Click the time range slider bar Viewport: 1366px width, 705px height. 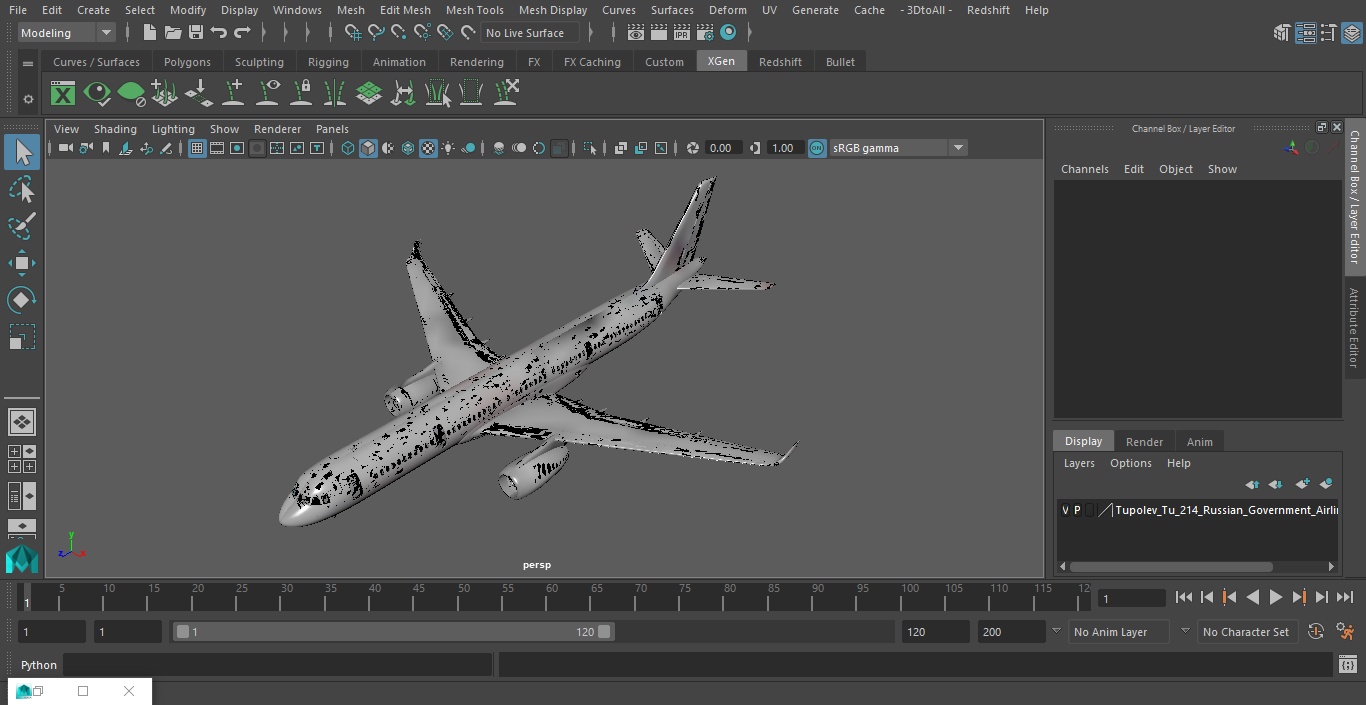pos(393,632)
